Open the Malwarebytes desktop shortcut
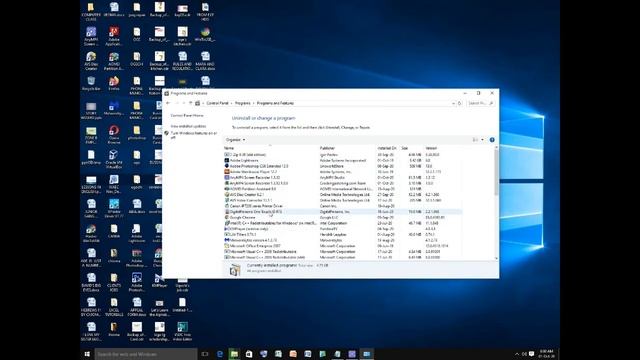This screenshot has width=640, height=360. click(114, 109)
